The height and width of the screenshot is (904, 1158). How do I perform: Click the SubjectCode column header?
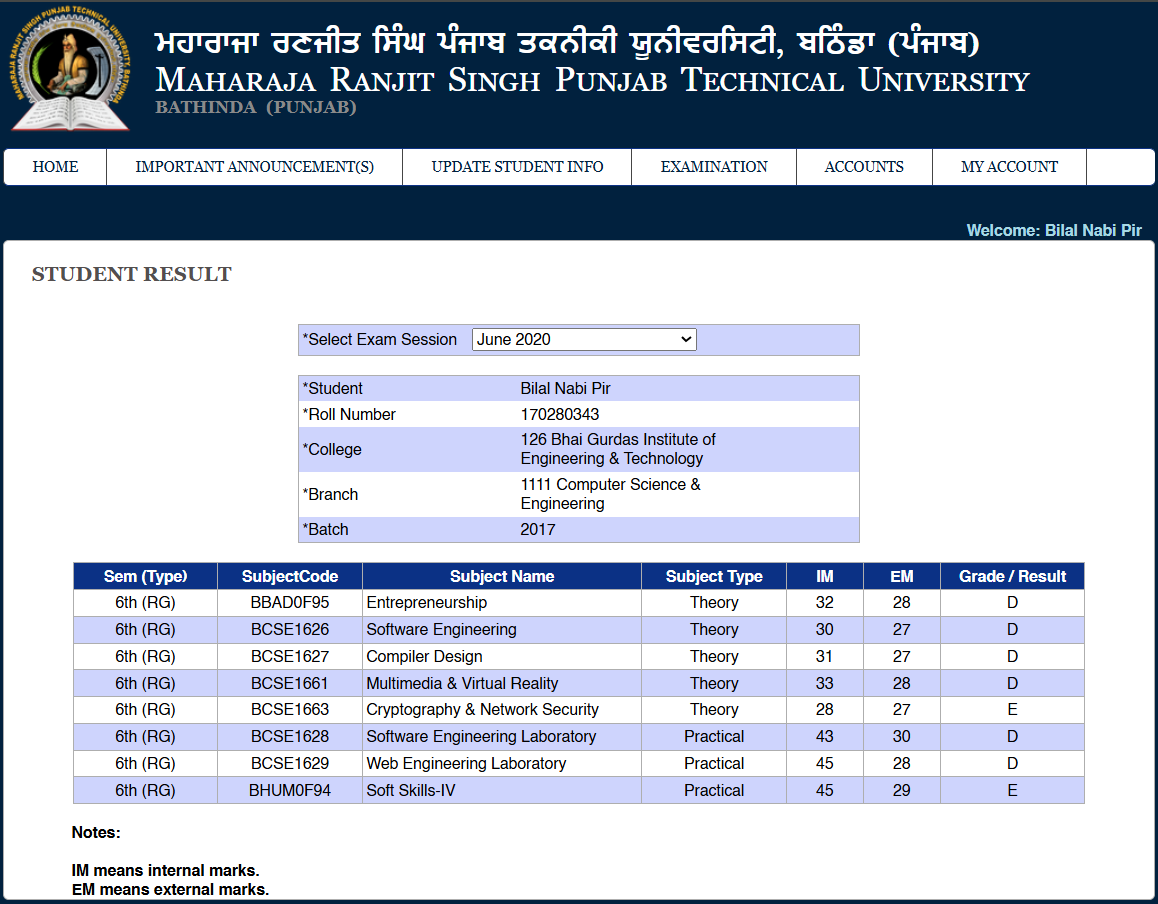(x=290, y=577)
